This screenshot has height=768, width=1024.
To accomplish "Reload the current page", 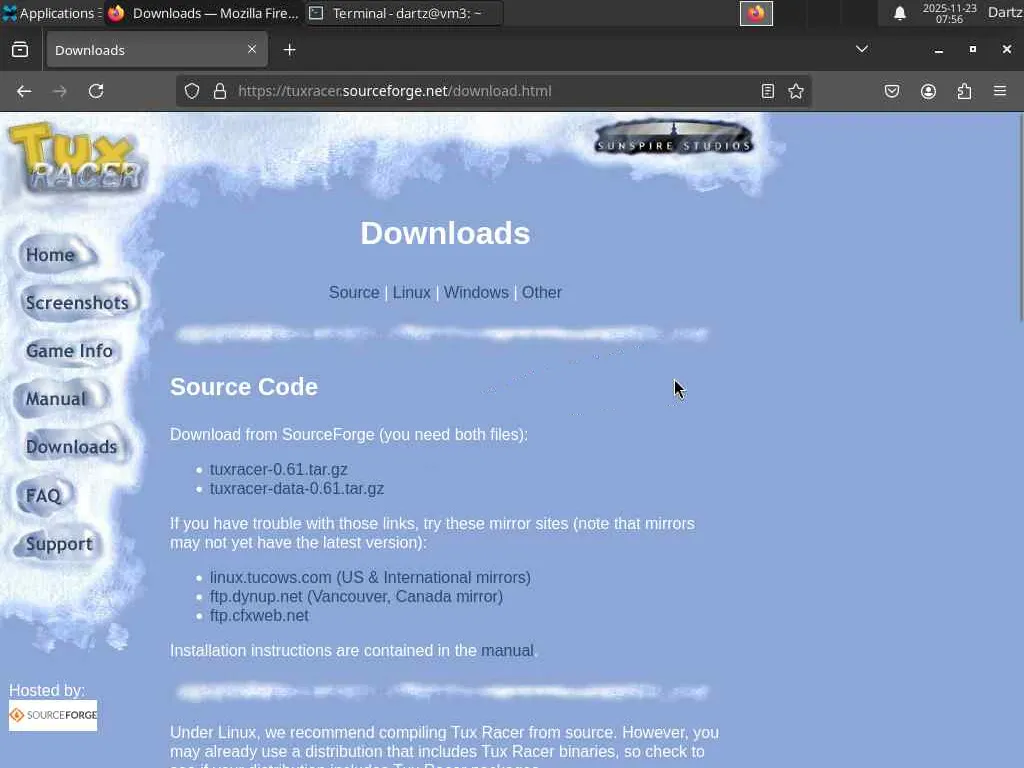I will click(96, 91).
